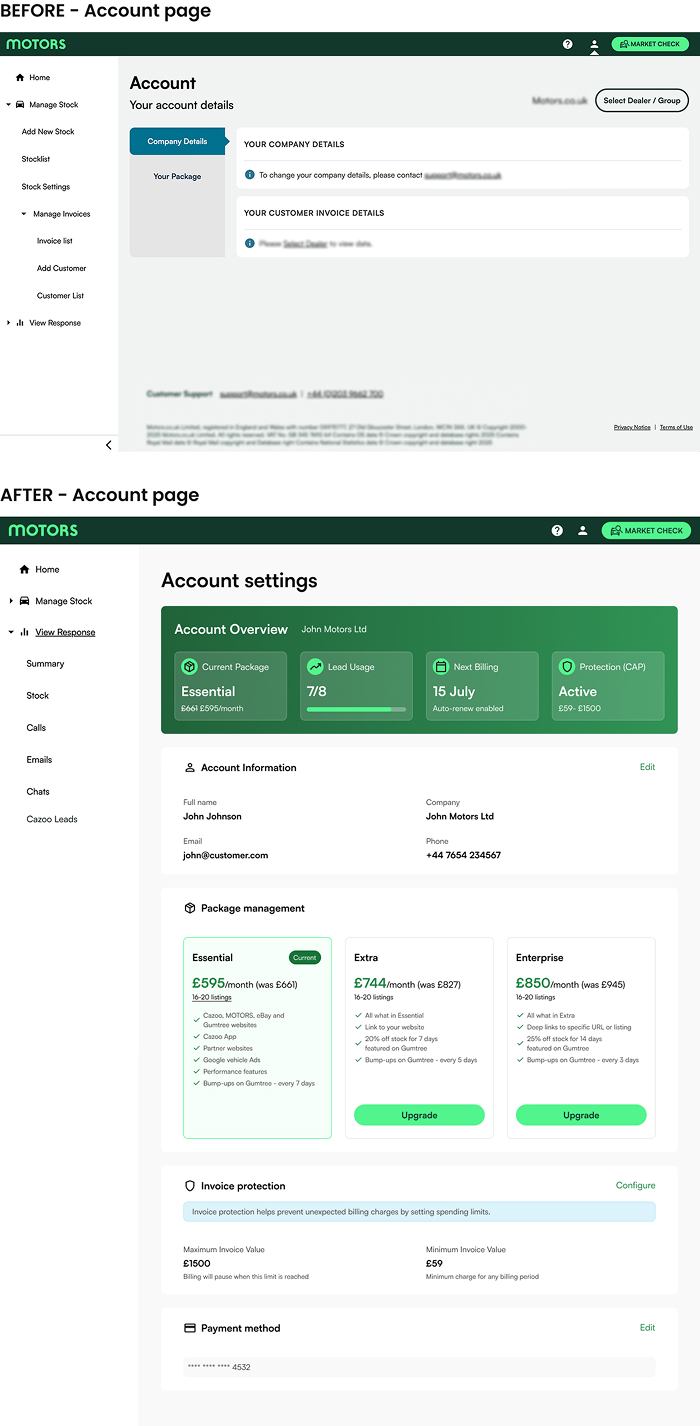Viewport: 700px width, 1426px height.
Task: Open the Select Dealer / Group selector
Action: [x=641, y=100]
